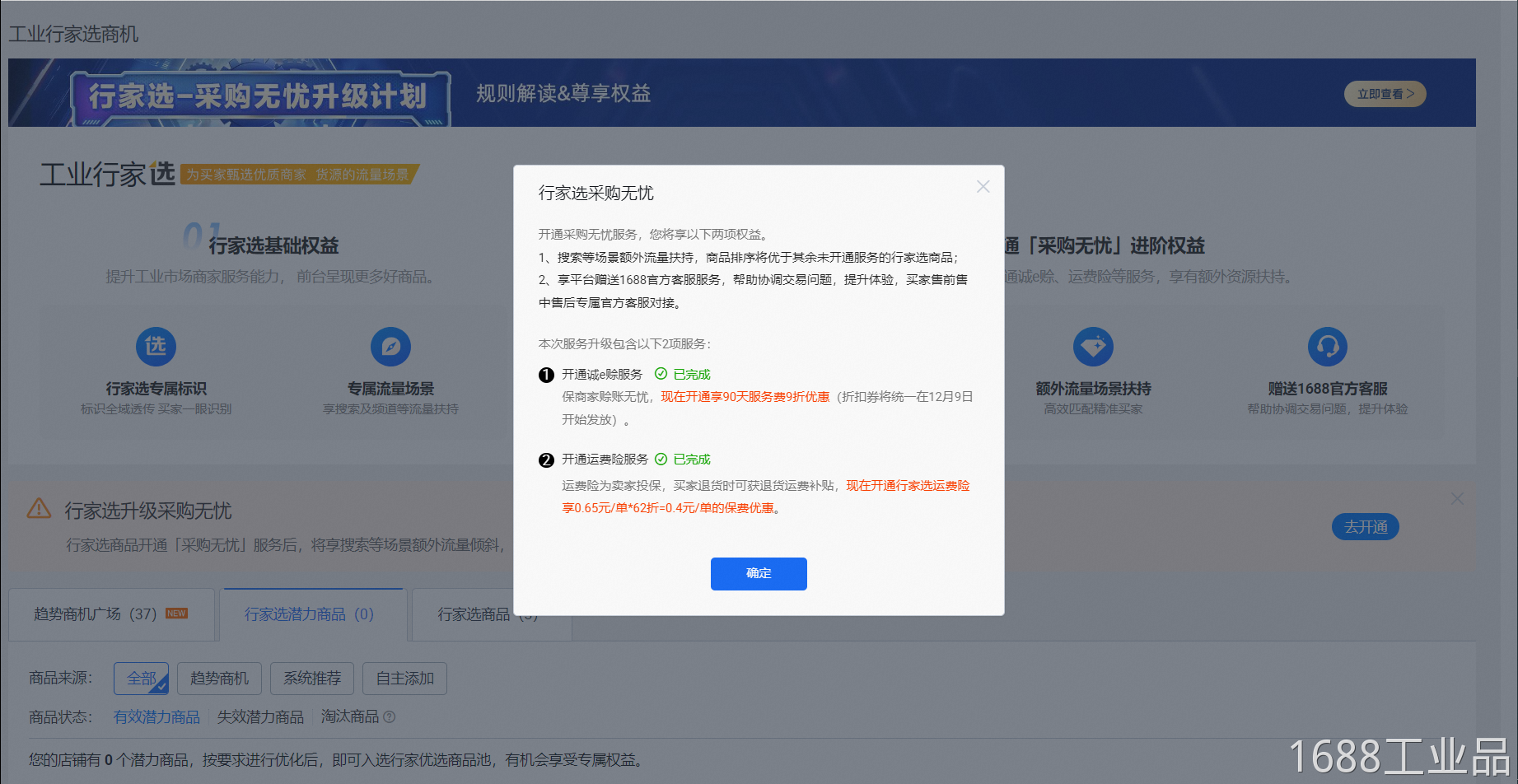Close the 行家选采购无忧 dialog
The width and height of the screenshot is (1518, 784).
[983, 187]
